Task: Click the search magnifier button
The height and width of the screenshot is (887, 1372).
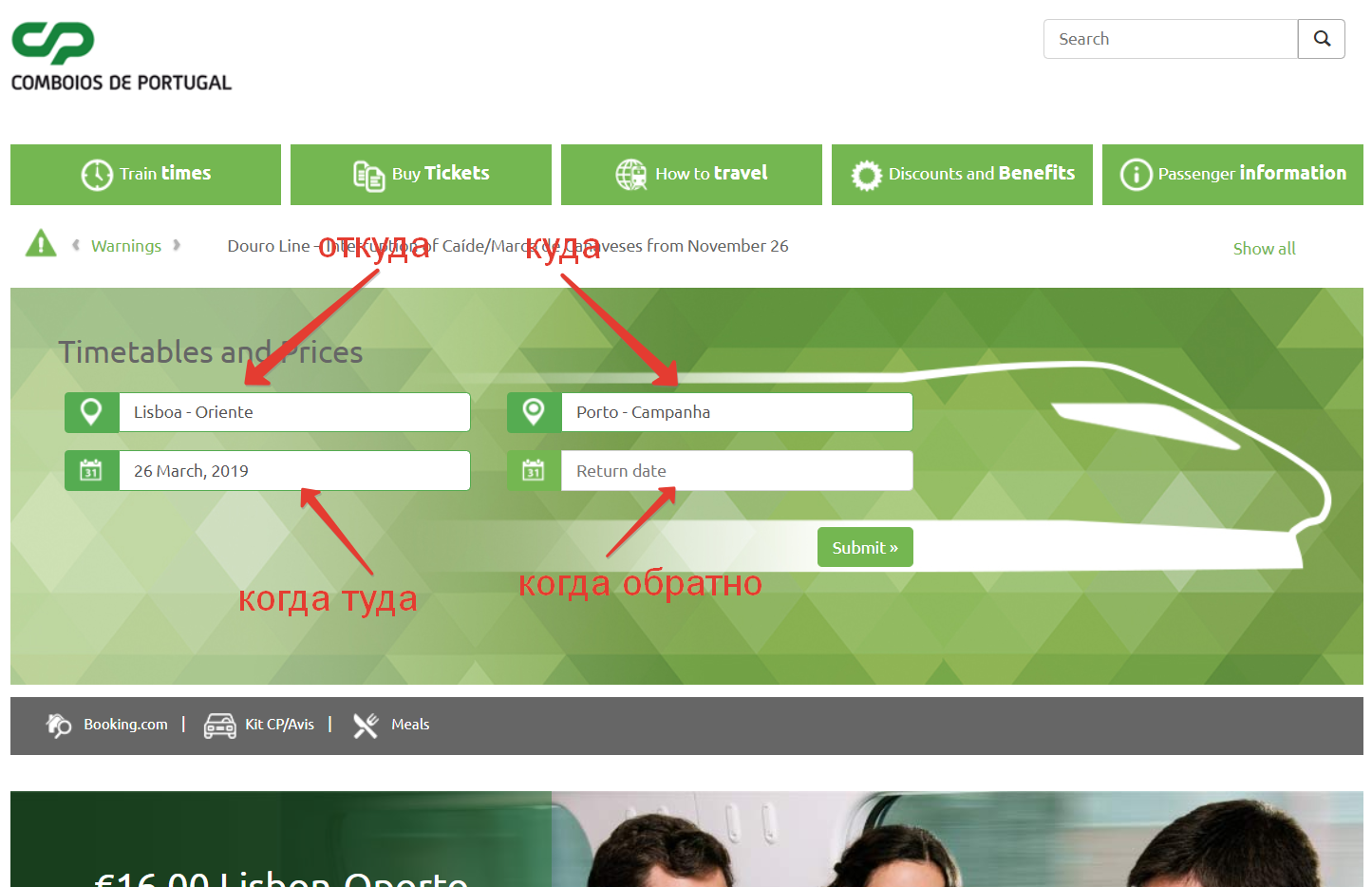Action: coord(1322,39)
